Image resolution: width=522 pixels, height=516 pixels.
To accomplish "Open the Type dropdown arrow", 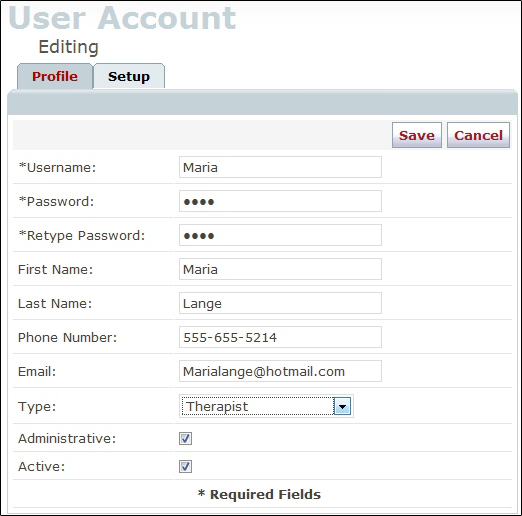I will point(342,406).
